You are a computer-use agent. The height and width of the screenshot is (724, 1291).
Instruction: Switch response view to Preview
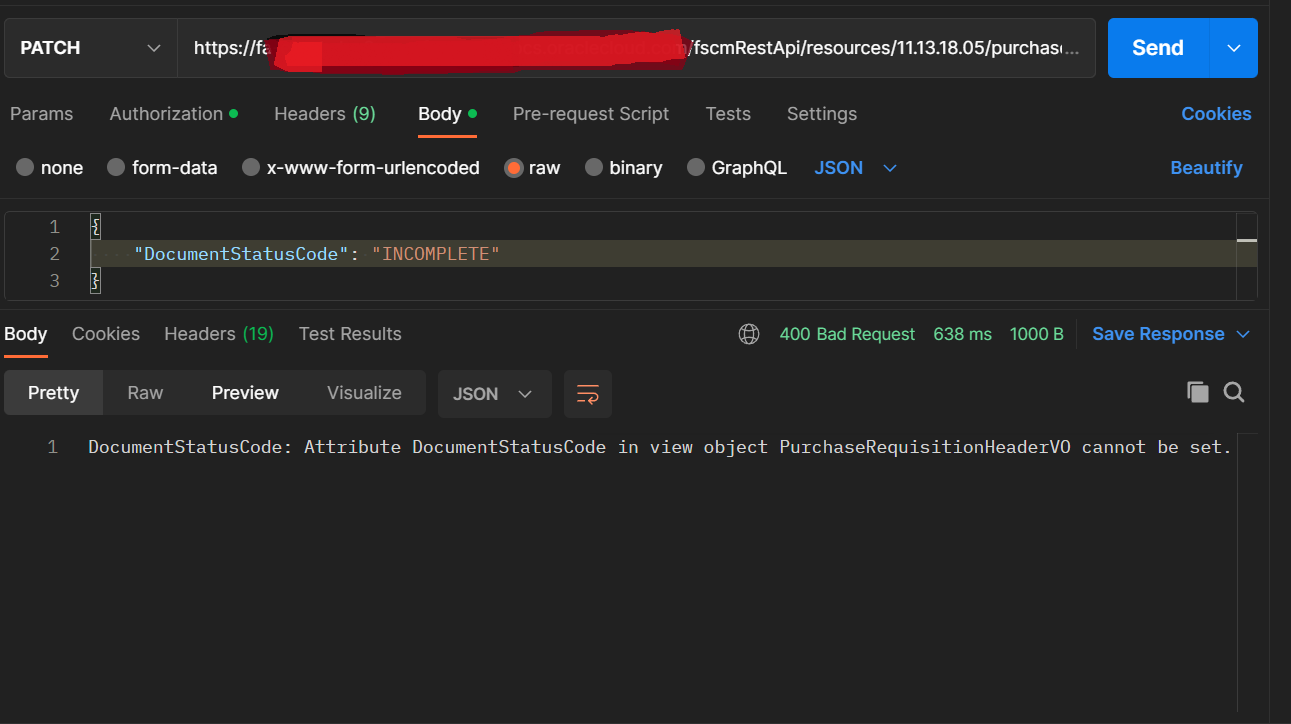tap(245, 393)
